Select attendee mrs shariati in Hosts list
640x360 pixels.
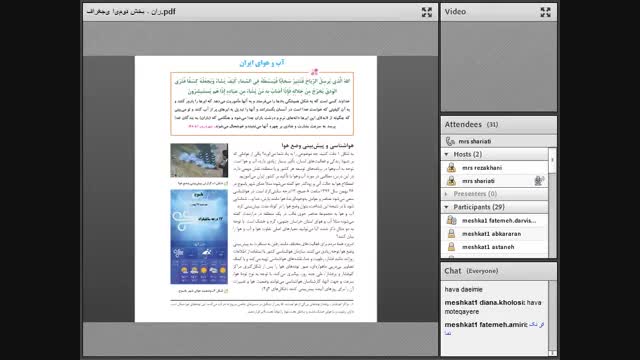click(x=494, y=180)
